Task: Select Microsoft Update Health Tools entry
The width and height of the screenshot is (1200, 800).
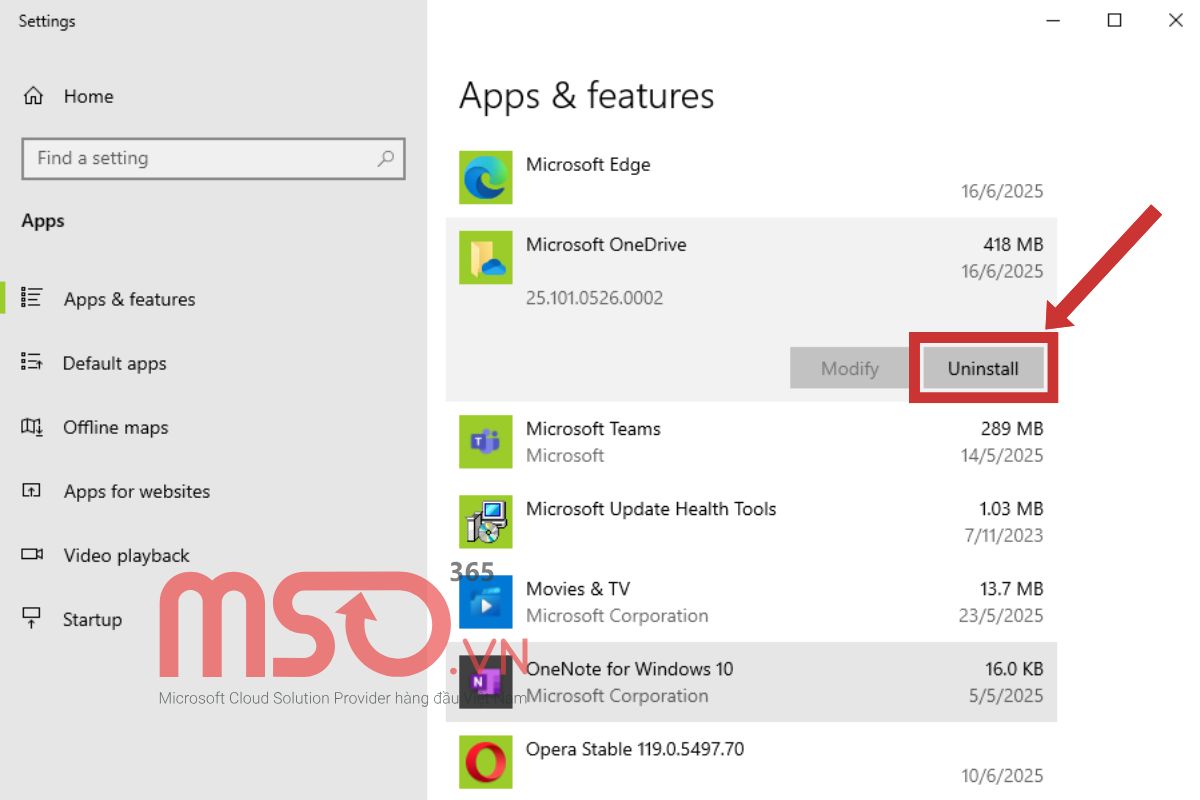Action: (751, 521)
